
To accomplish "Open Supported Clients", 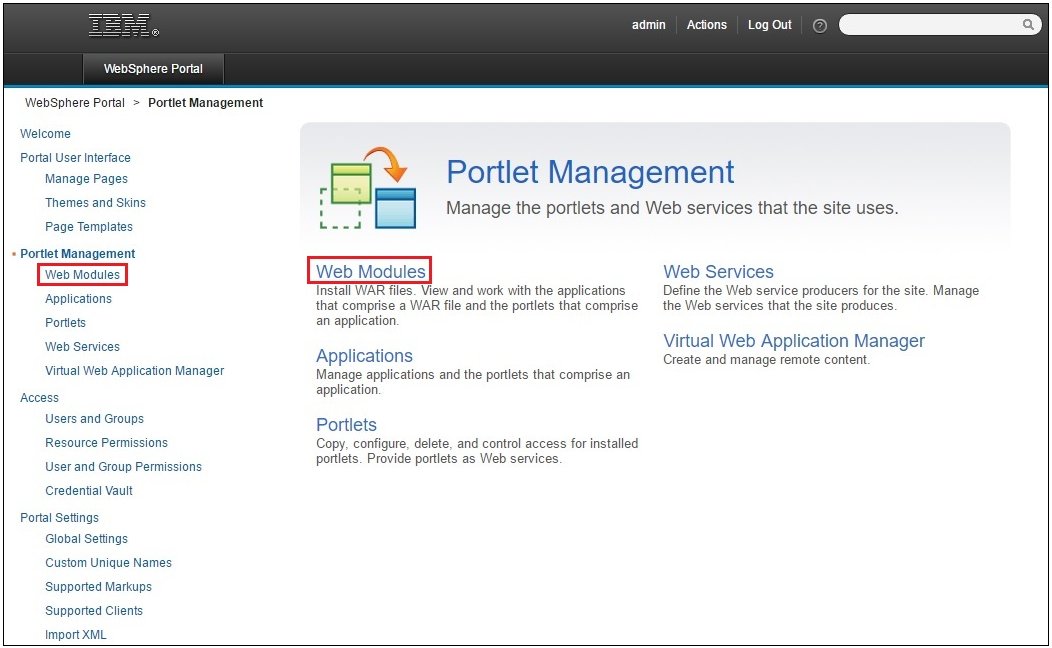I will (94, 610).
